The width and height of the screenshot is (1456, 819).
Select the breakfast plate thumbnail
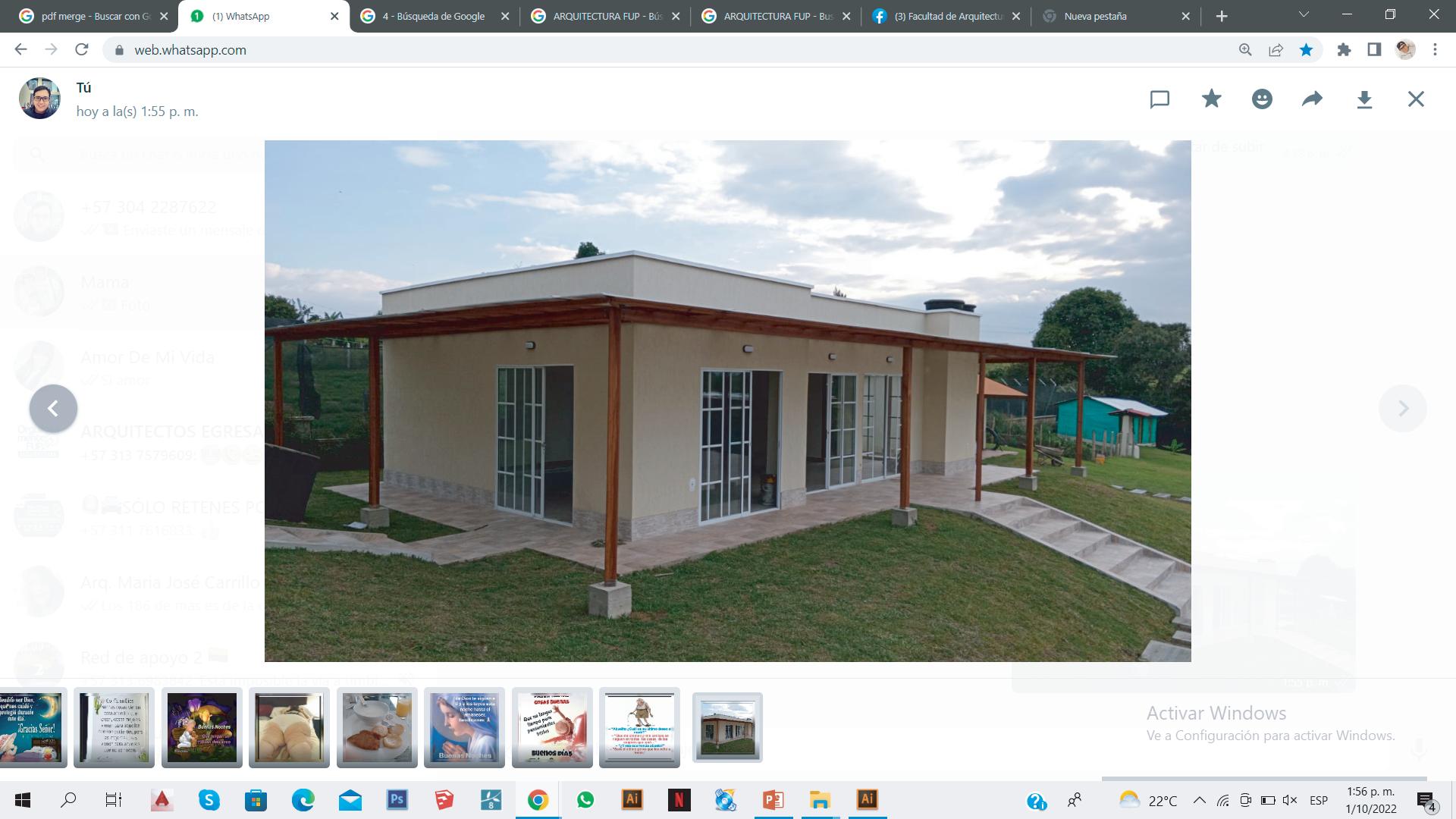(x=377, y=727)
